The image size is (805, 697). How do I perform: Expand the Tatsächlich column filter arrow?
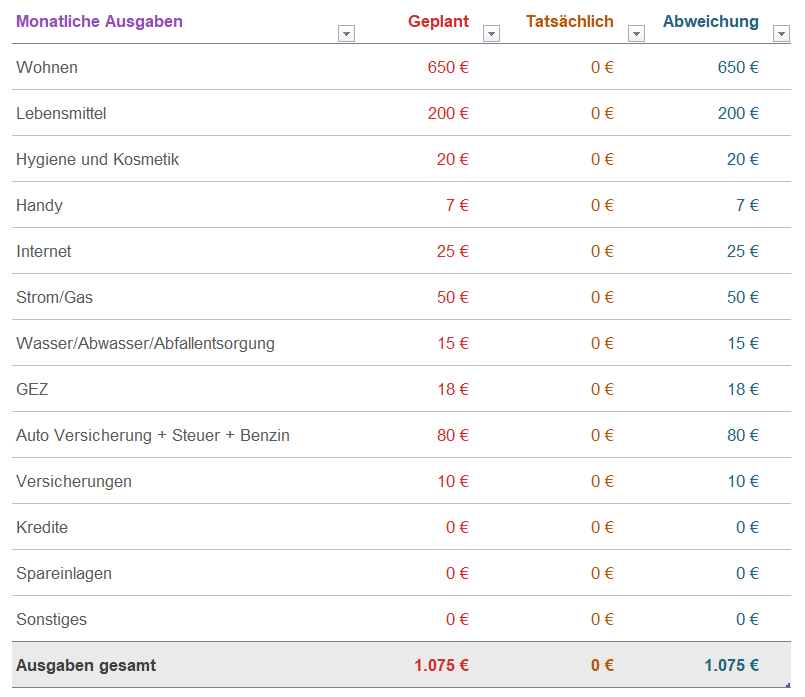(636, 34)
